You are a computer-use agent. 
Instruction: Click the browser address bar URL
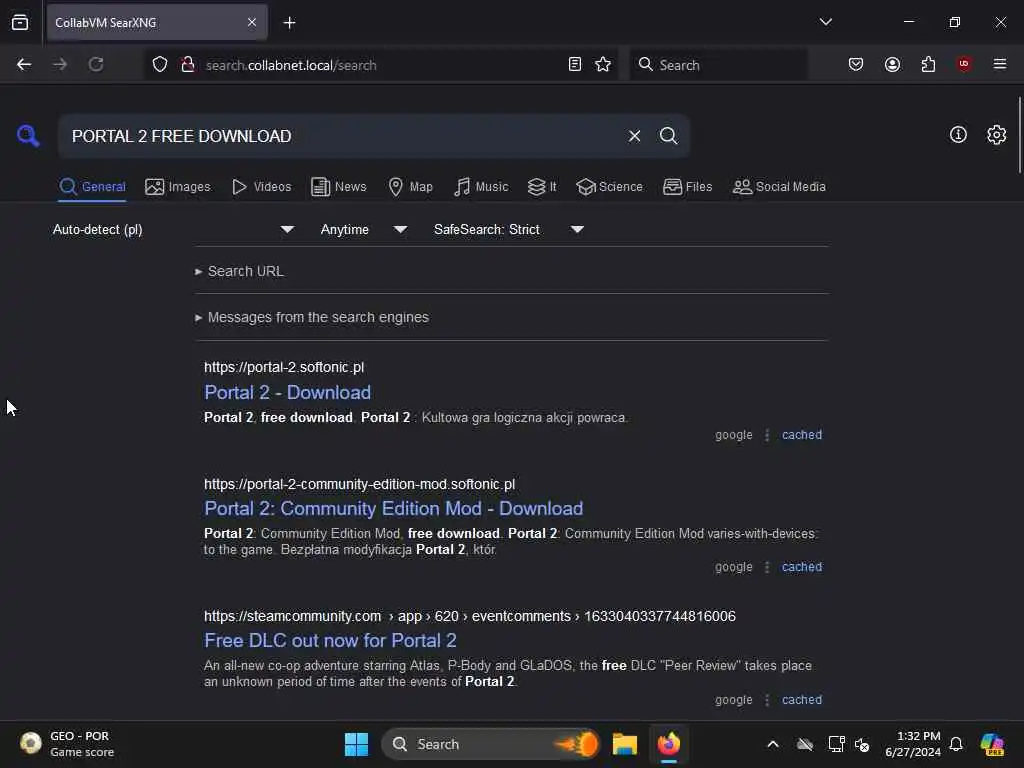291,65
